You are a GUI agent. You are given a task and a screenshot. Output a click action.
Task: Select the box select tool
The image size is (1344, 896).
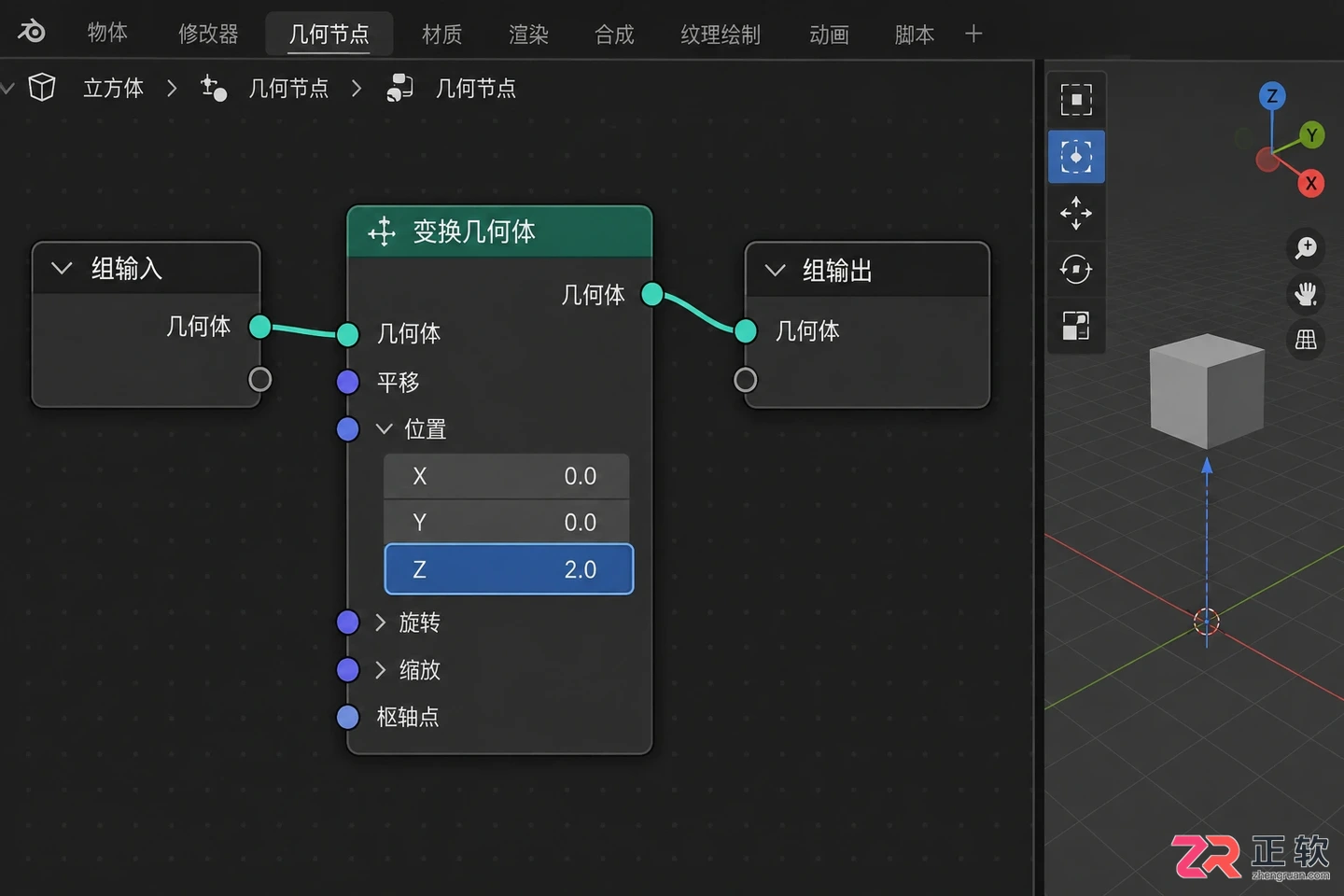coord(1076,99)
